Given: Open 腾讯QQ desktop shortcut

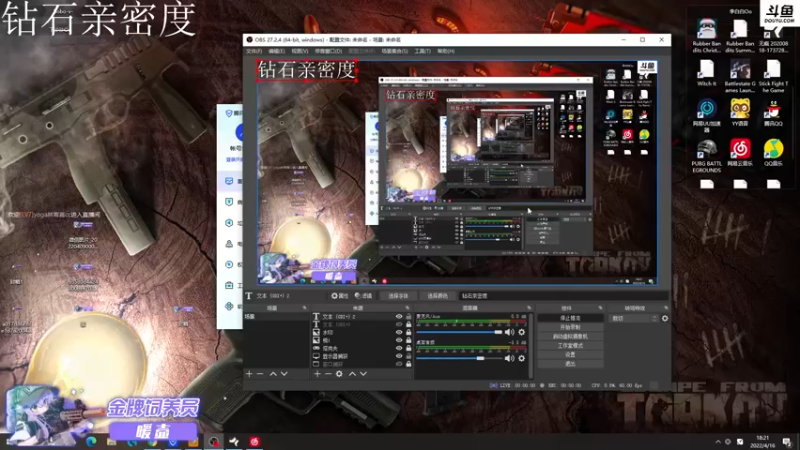Looking at the screenshot, I should (x=773, y=113).
